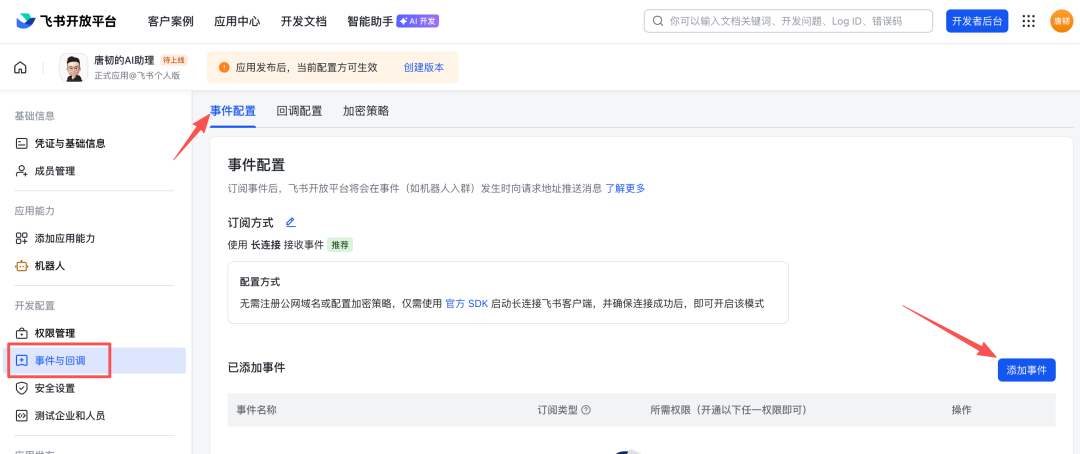
Task: Switch to the 事件配置 tab
Action: pyautogui.click(x=233, y=111)
